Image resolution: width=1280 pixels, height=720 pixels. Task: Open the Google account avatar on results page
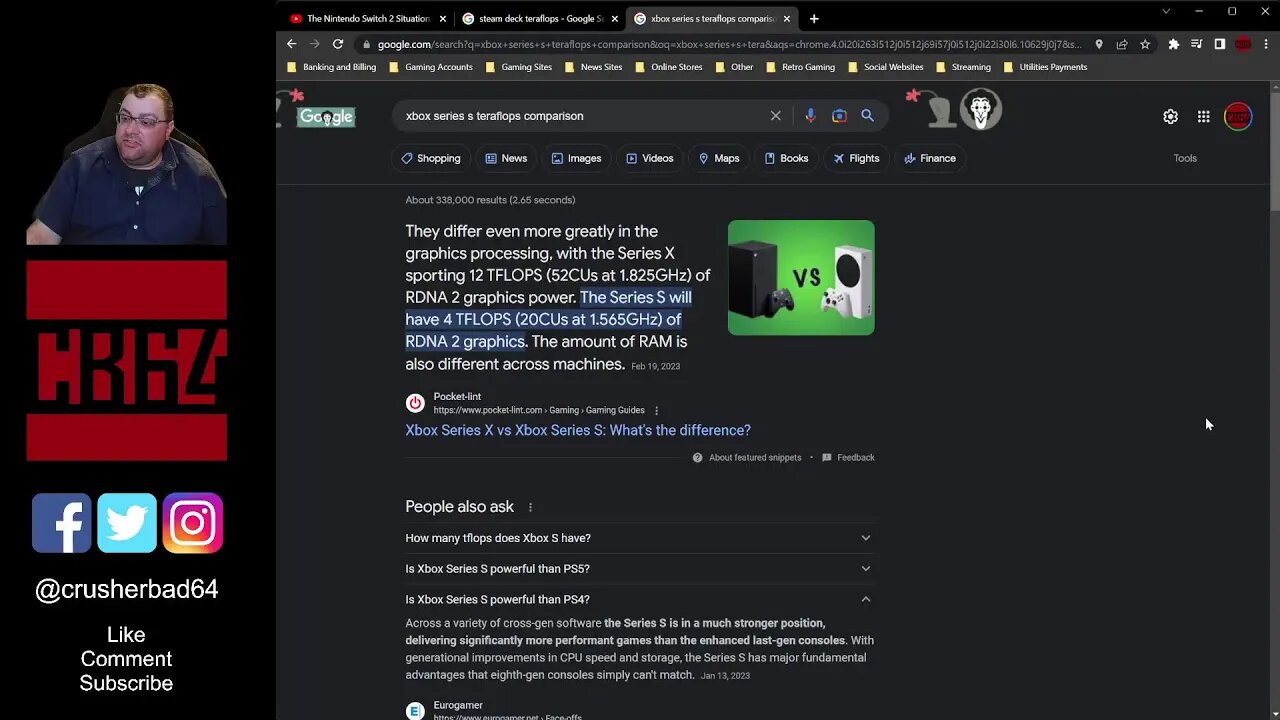point(1238,117)
